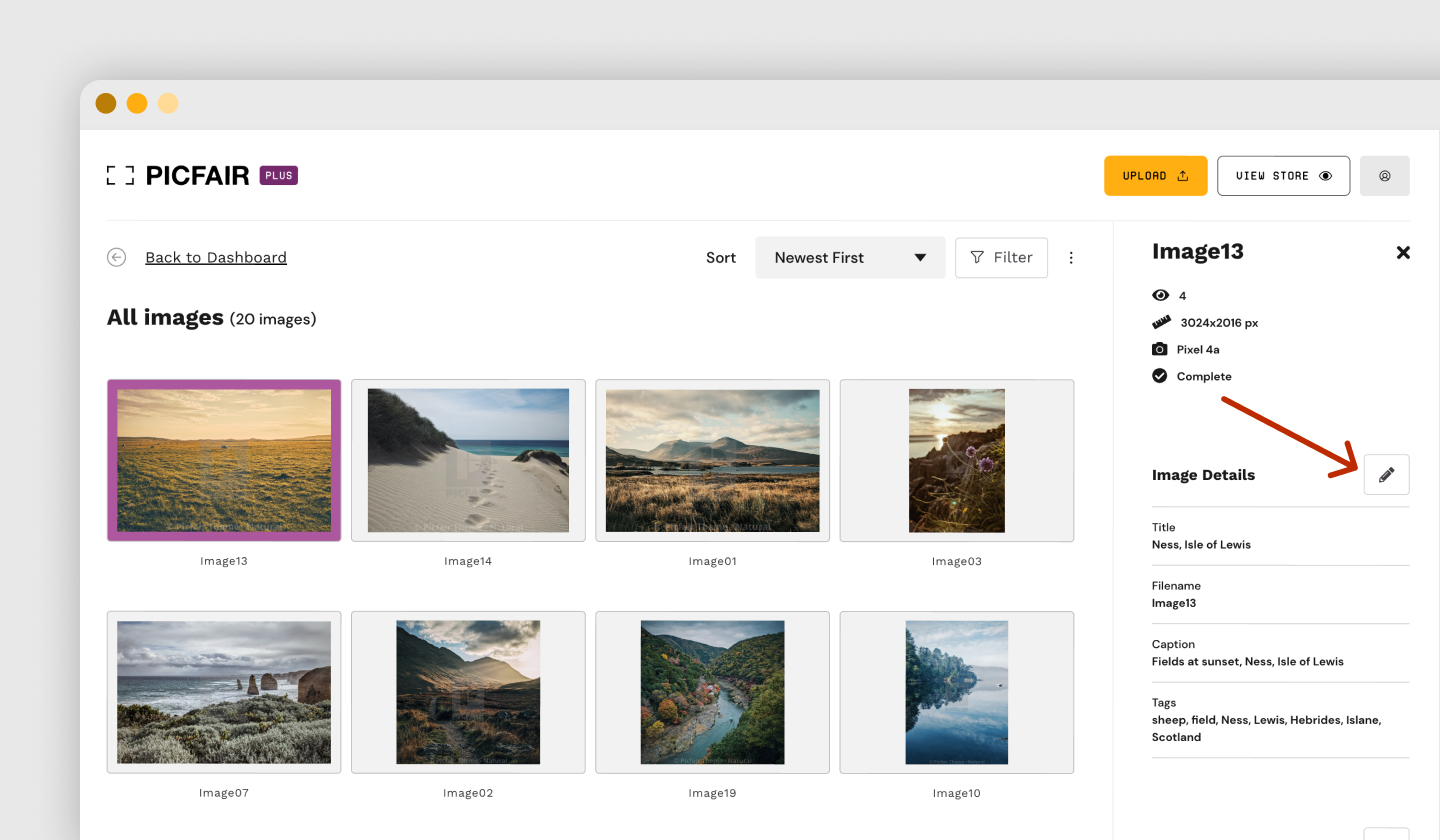Image resolution: width=1440 pixels, height=840 pixels.
Task: Click the PLUS badge
Action: pyautogui.click(x=279, y=175)
